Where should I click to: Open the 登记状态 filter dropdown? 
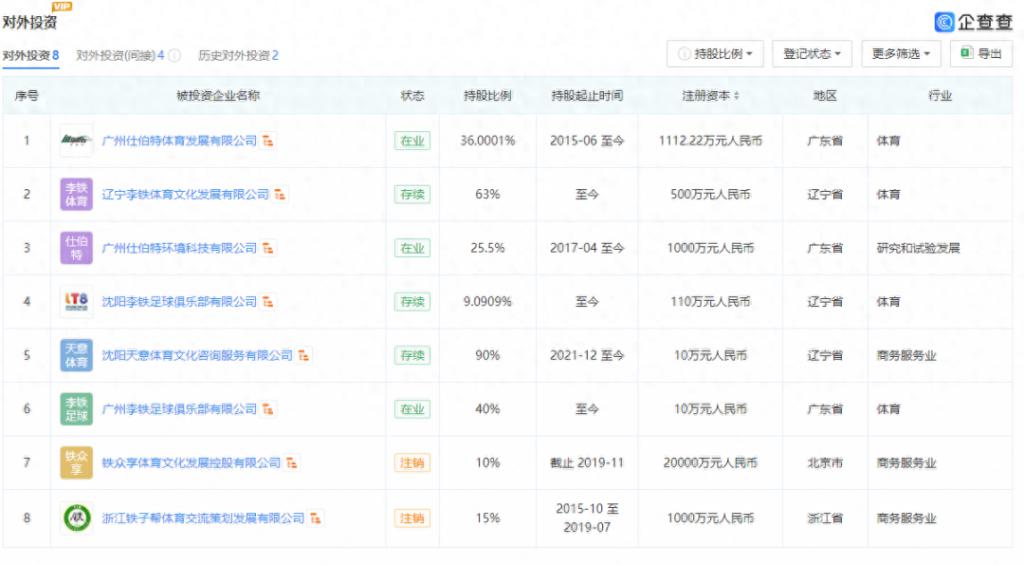[811, 54]
